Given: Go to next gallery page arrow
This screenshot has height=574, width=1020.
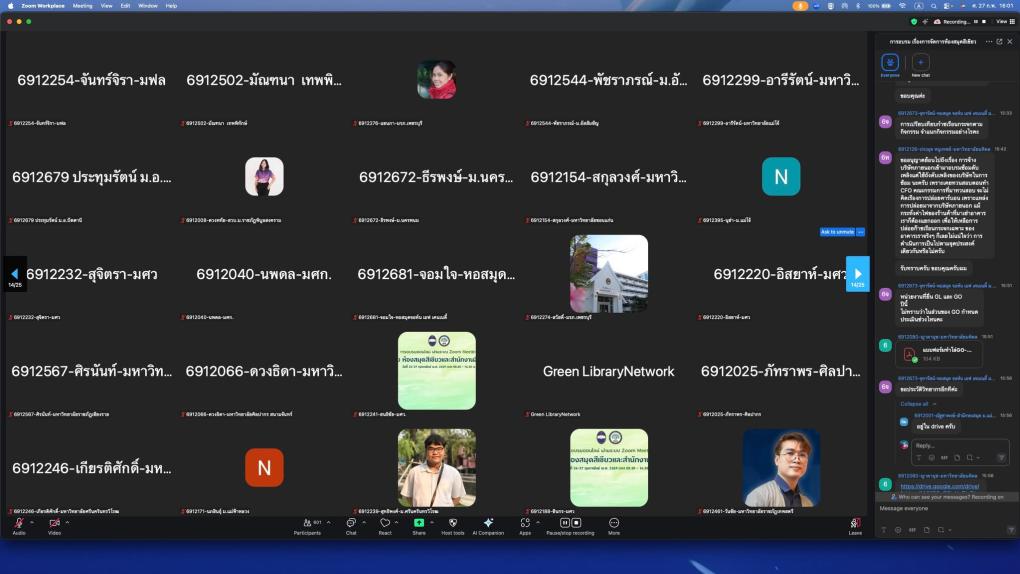Looking at the screenshot, I should click(857, 273).
